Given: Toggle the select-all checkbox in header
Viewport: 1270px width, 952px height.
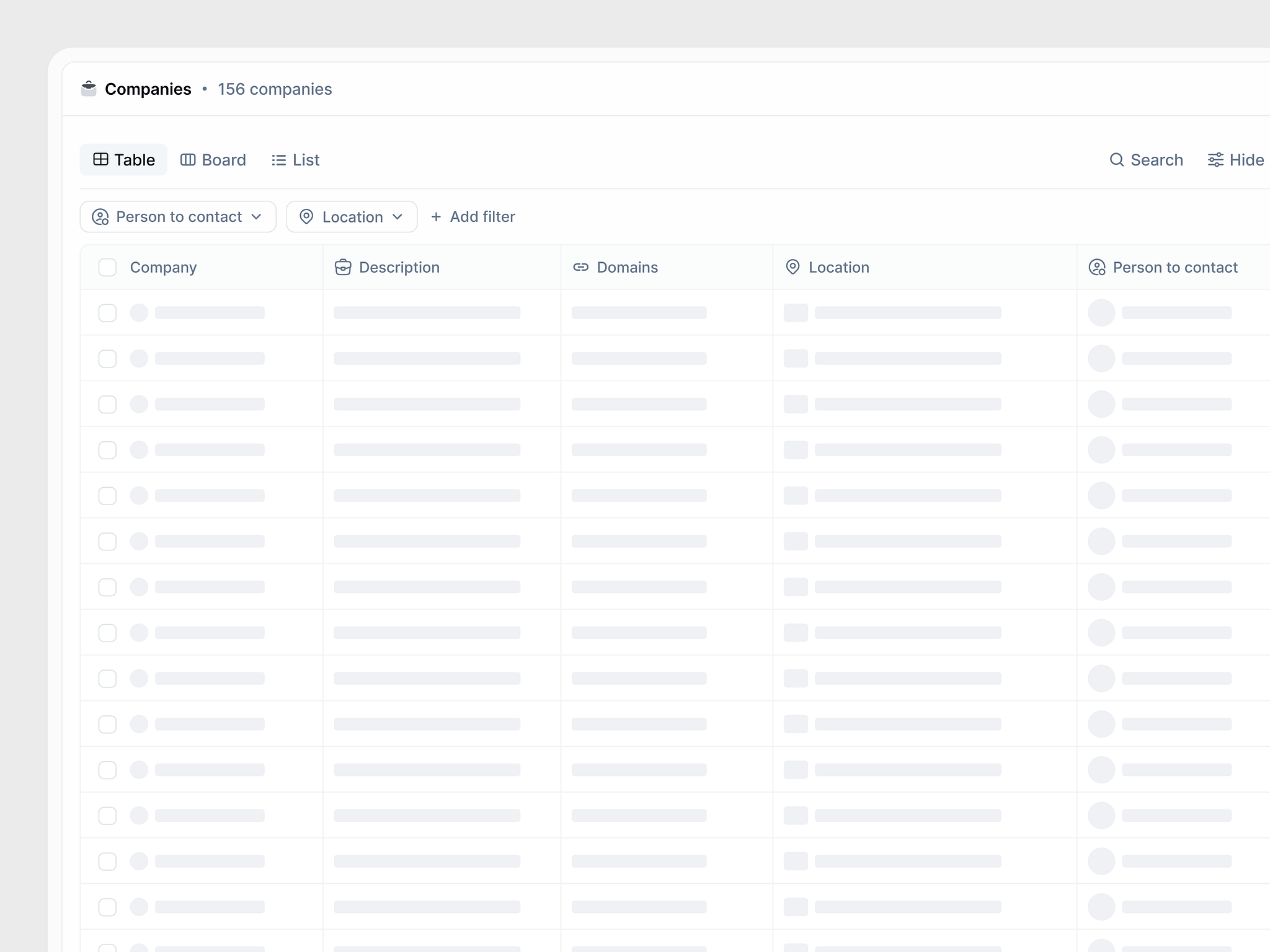Looking at the screenshot, I should [107, 267].
